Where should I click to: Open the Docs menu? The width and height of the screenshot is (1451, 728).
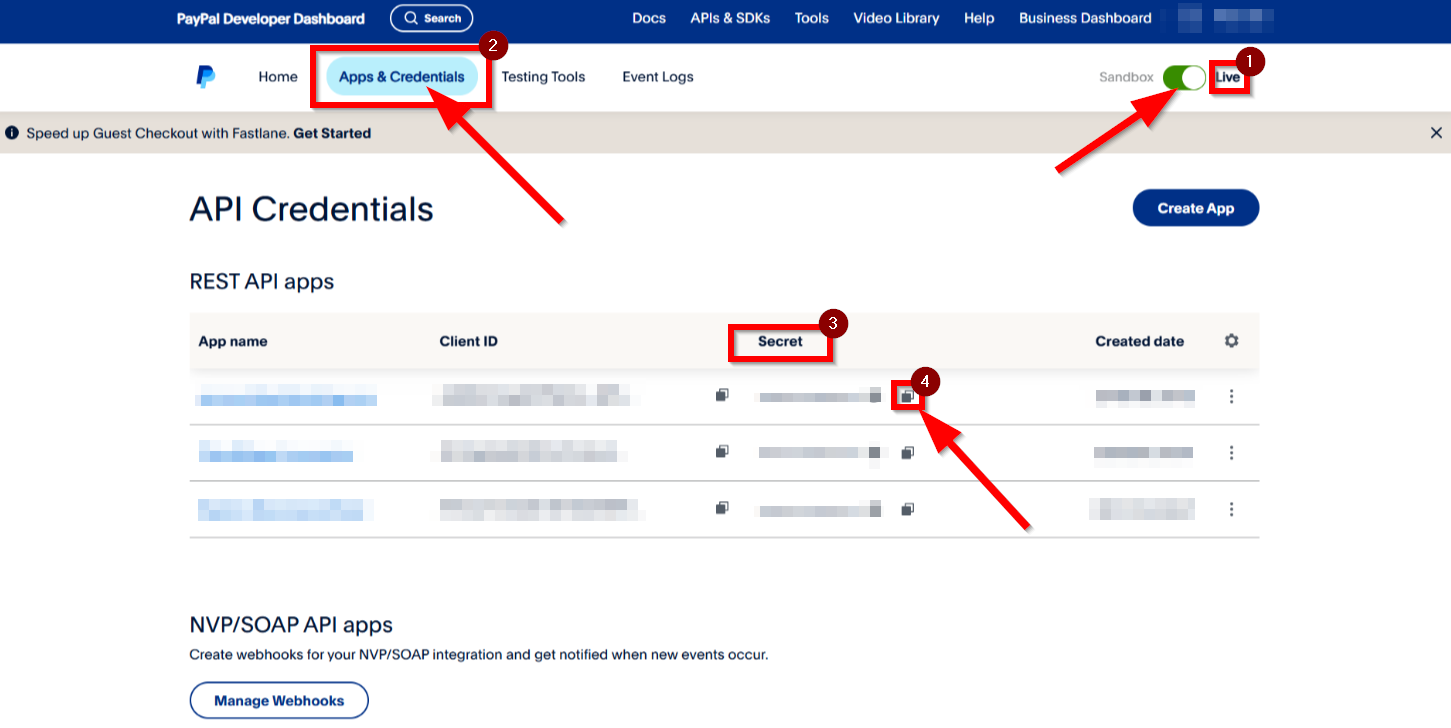coord(649,18)
